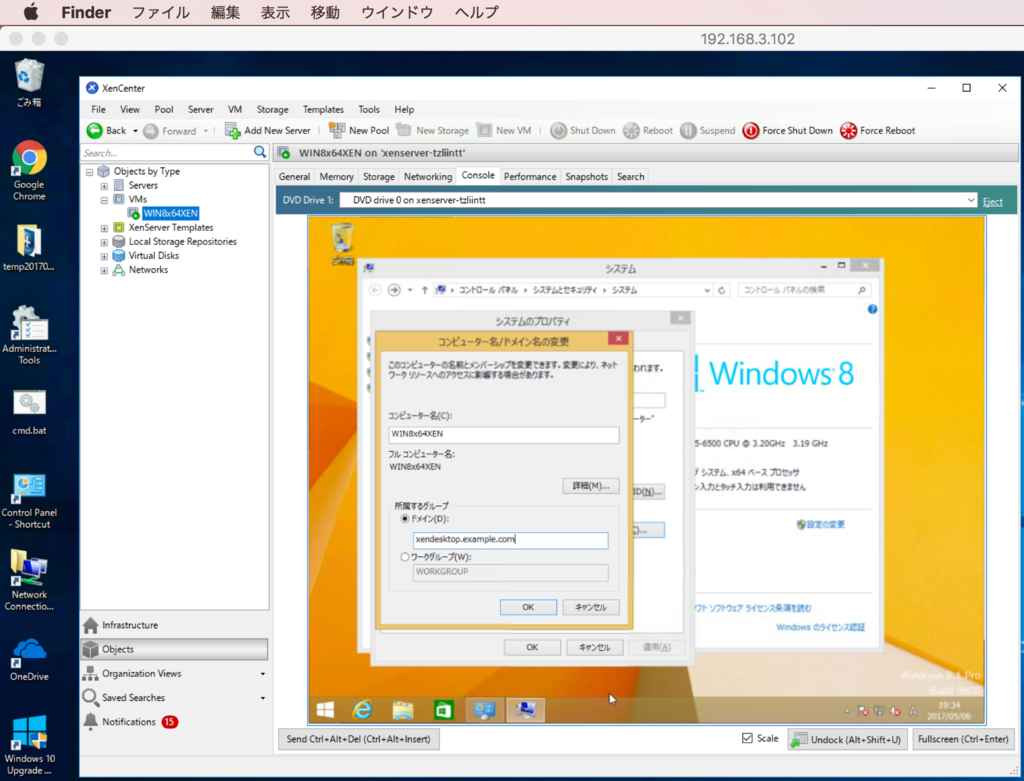Viewport: 1024px width, 781px height.
Task: Select Windows 10 Upgrade desktop icon
Action: (x=29, y=745)
